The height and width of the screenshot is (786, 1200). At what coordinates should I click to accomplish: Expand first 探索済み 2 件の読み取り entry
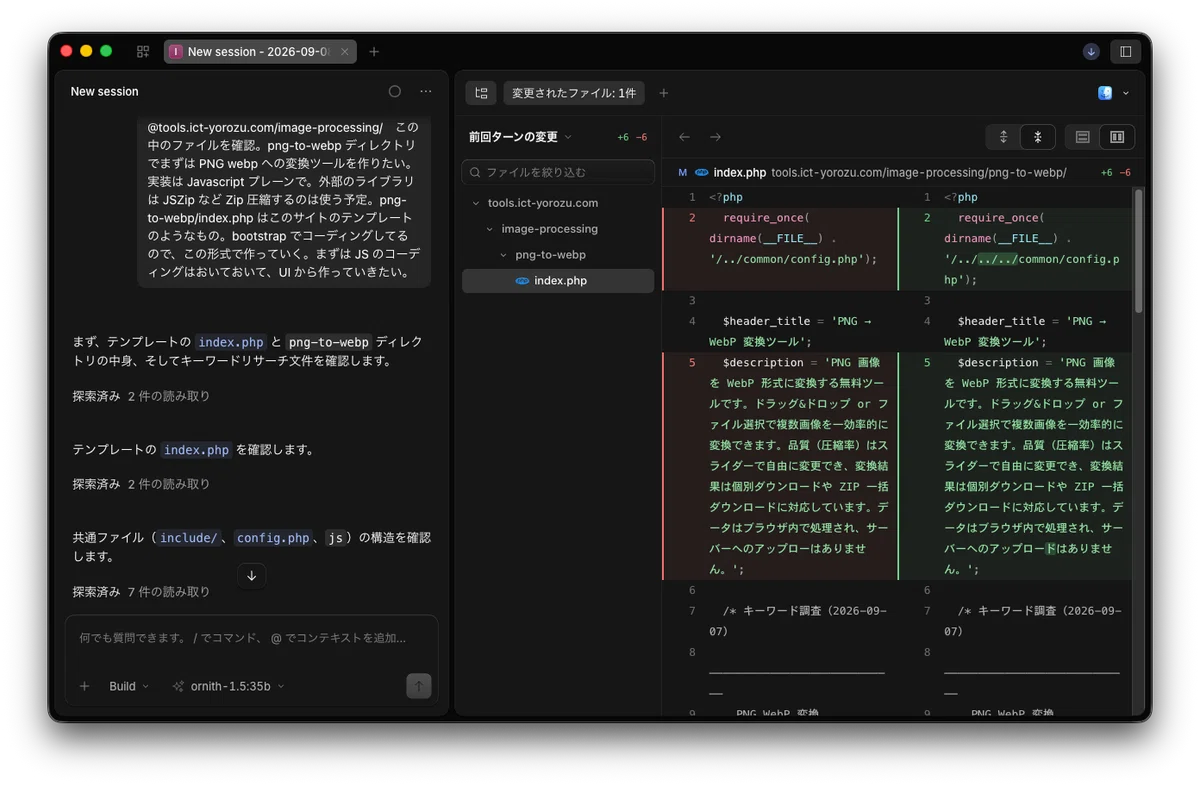[141, 396]
